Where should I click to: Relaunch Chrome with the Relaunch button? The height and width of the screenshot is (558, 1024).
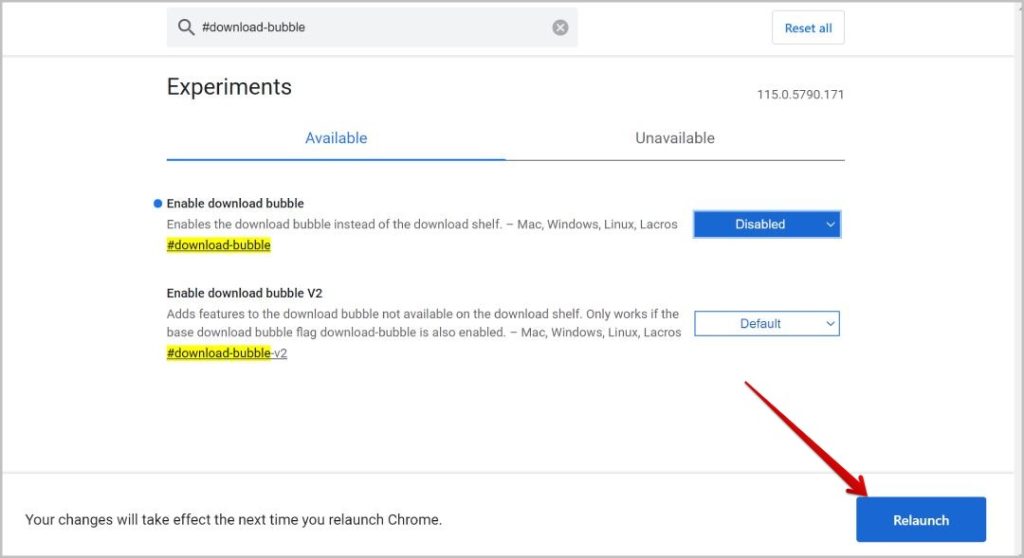pyautogui.click(x=921, y=519)
